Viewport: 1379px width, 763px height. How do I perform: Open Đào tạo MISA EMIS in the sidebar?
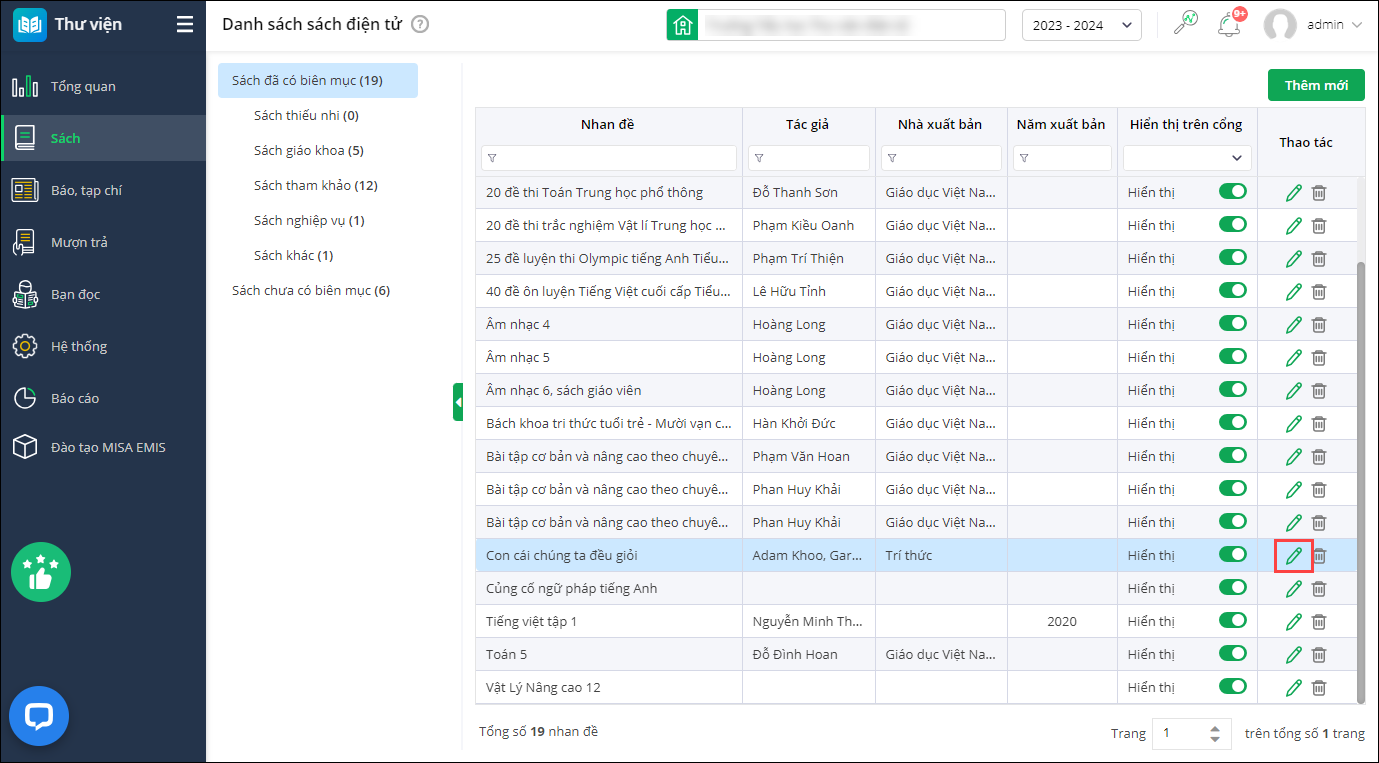coord(103,447)
